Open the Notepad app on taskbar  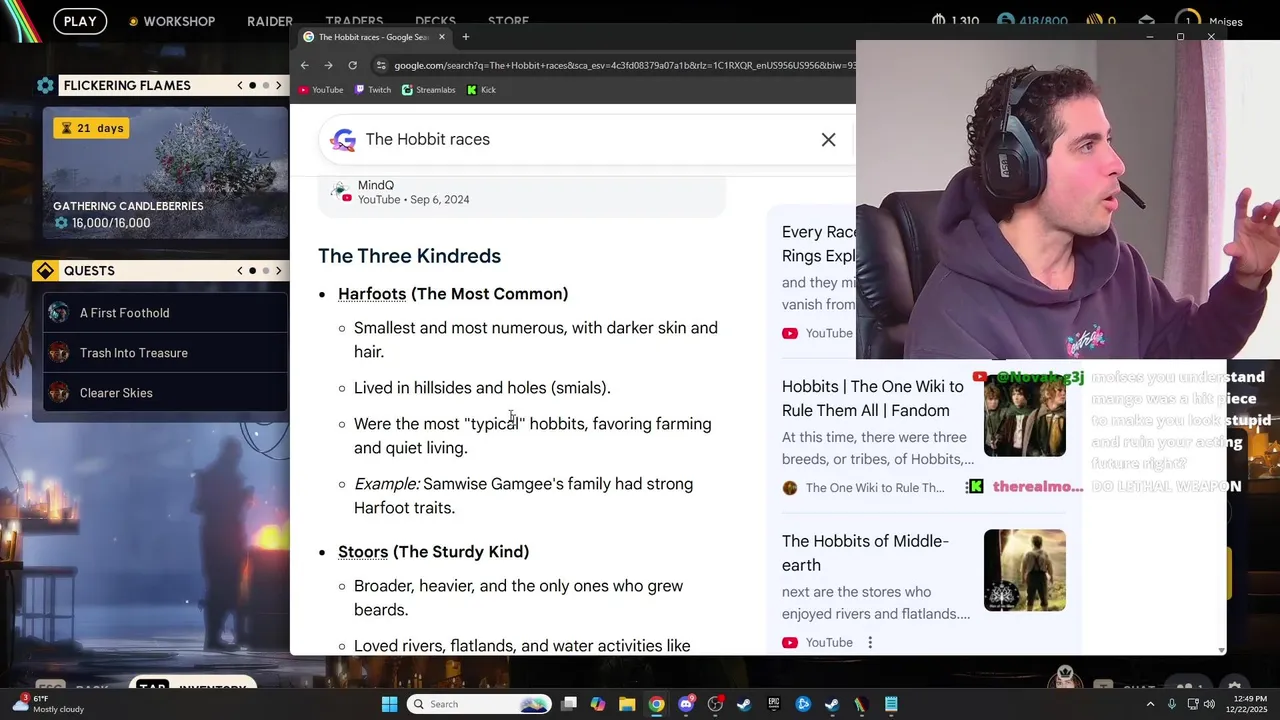click(891, 704)
